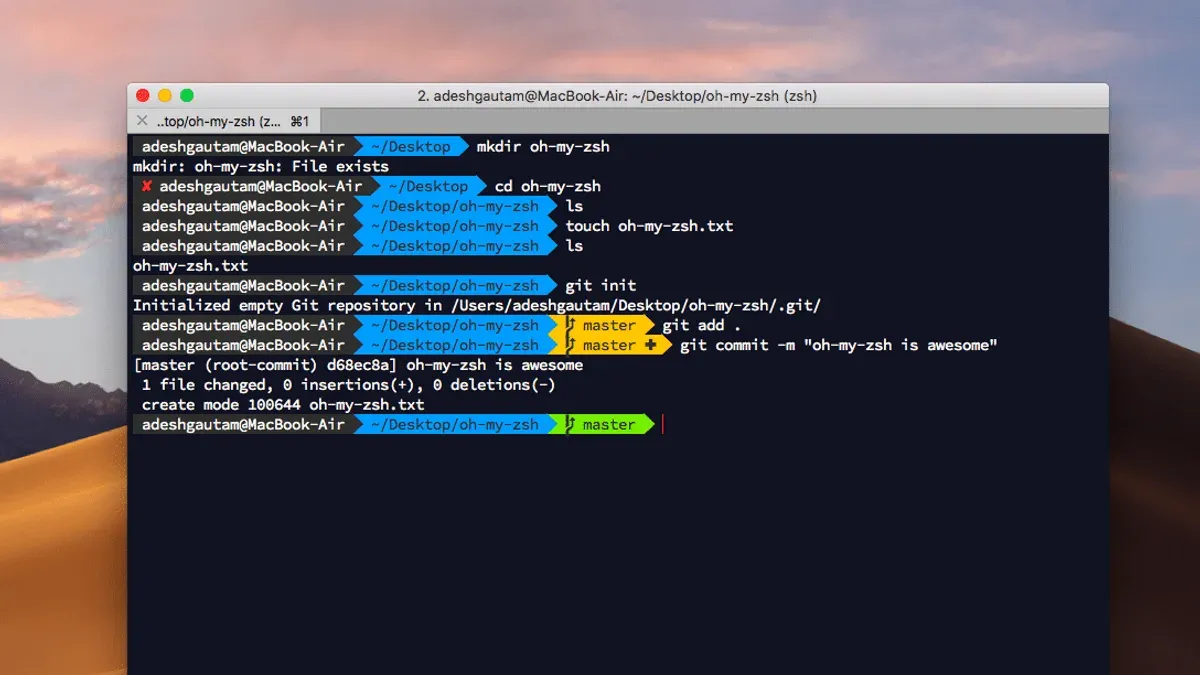The height and width of the screenshot is (675, 1200).
Task: Click the plus icon after yellow master segment
Action: pos(651,345)
